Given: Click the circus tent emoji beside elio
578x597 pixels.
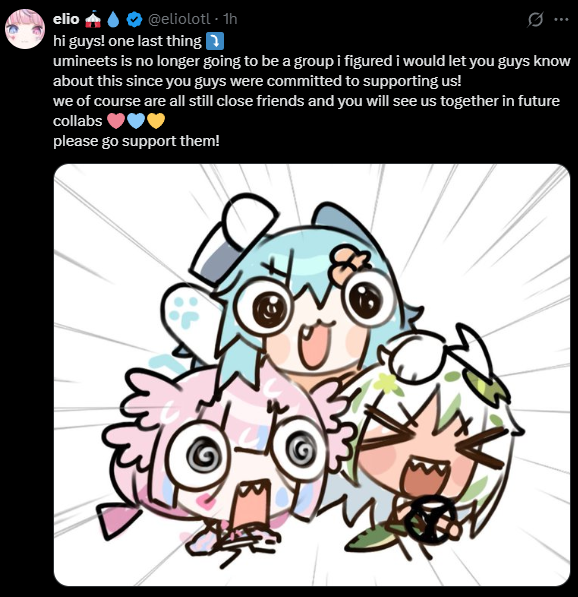Looking at the screenshot, I should pyautogui.click(x=93, y=19).
